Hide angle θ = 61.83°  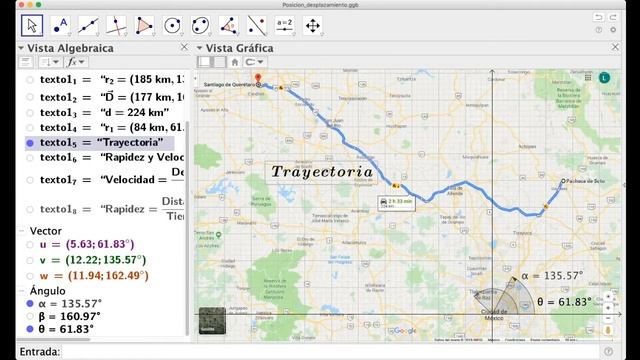tap(30, 329)
